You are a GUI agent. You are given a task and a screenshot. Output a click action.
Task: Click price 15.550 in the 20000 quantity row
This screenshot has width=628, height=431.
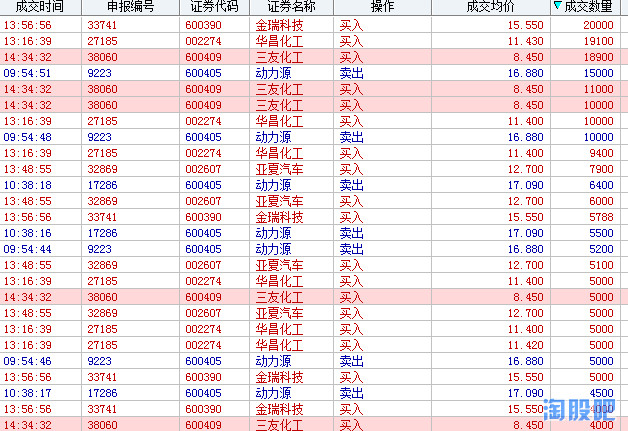tap(525, 25)
